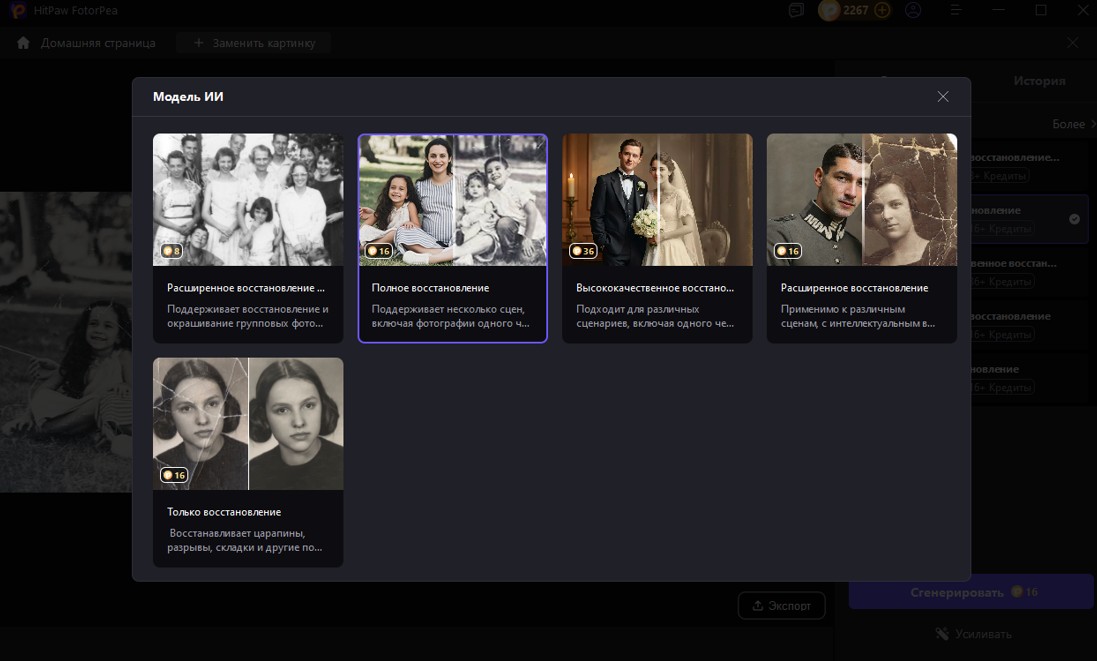Screen dimensions: 1097x661
Task: Click the title "Расширенное восстановление ..." with group photos
Action: [x=246, y=287]
